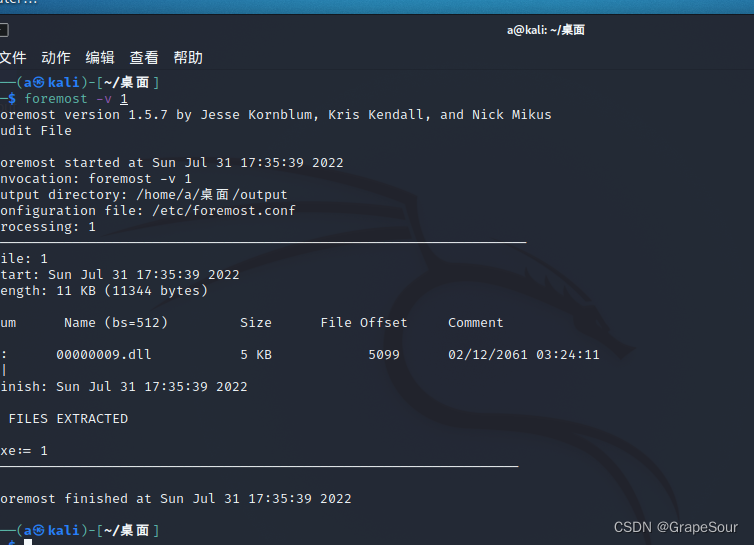Open the 编辑 menu
The width and height of the screenshot is (754, 545).
[100, 58]
